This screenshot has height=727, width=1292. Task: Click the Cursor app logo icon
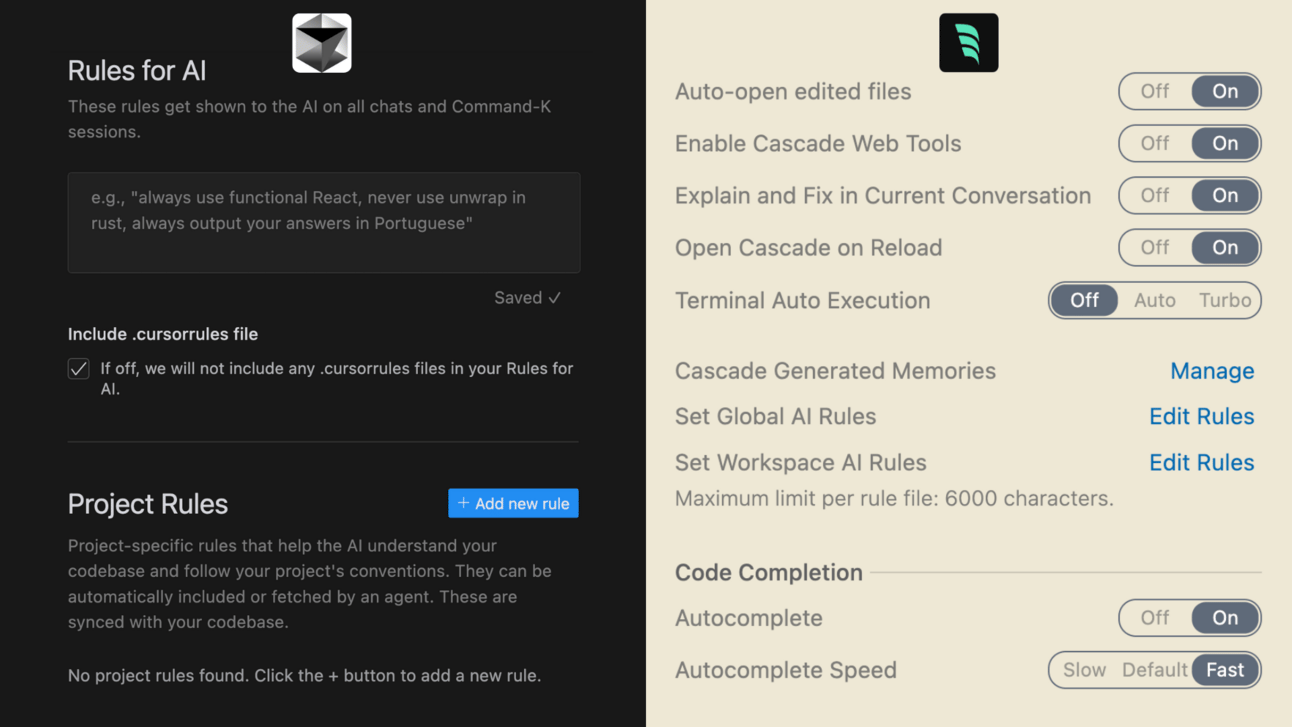(321, 43)
